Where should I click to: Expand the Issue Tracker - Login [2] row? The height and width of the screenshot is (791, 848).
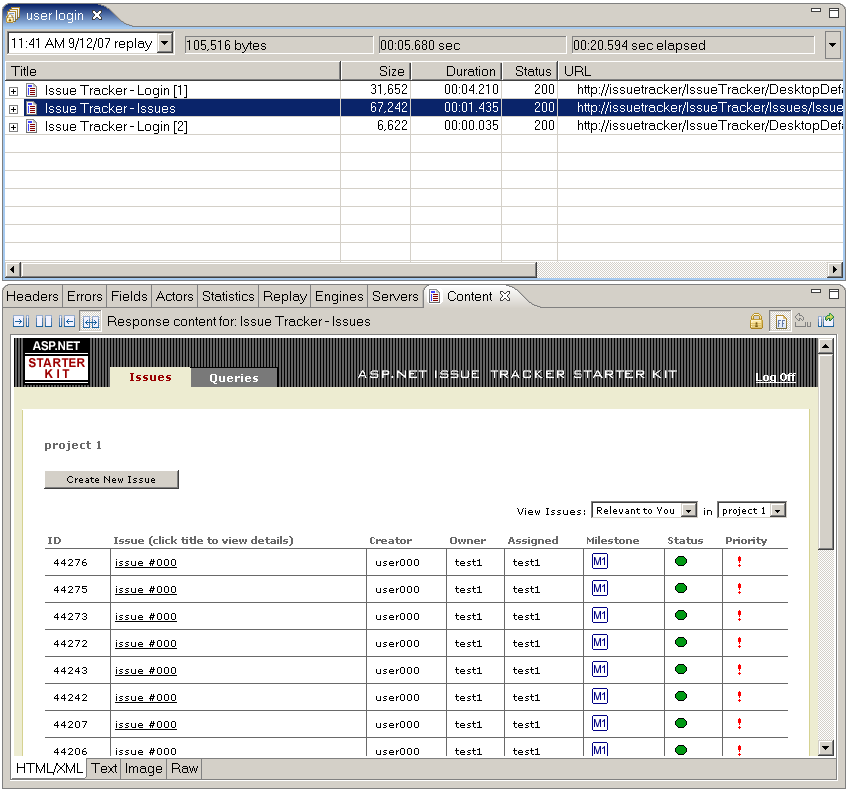pos(14,127)
